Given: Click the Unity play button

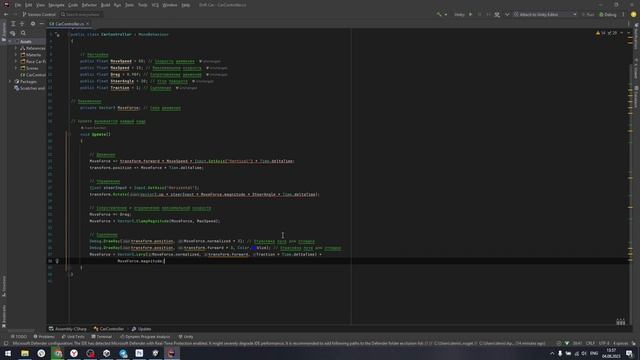Looking at the screenshot, I should click(x=471, y=14).
